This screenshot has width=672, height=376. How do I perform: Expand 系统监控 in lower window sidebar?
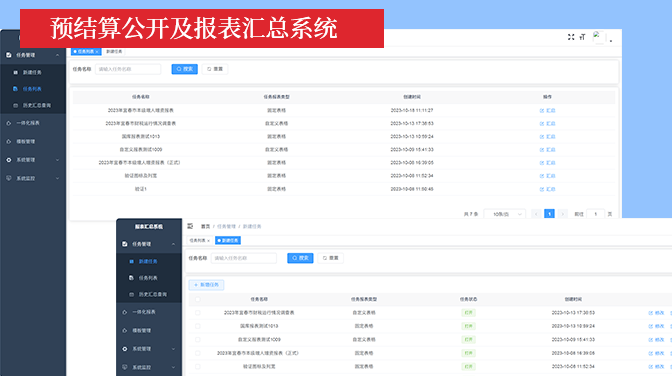(149, 367)
